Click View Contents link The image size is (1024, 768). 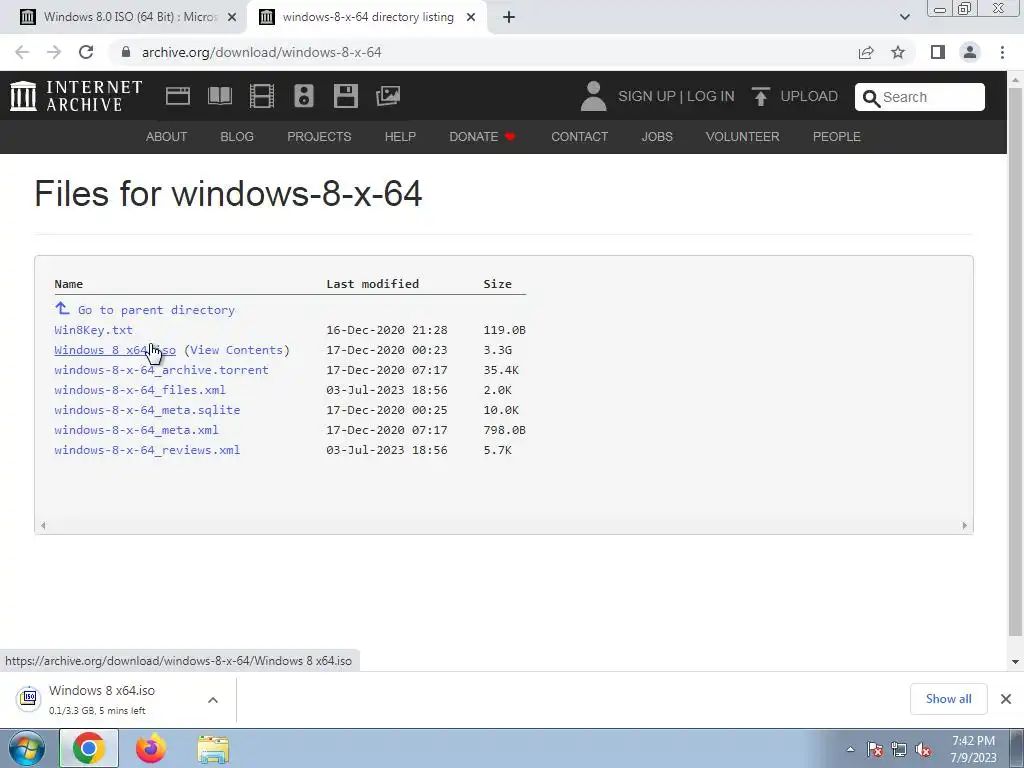pyautogui.click(x=236, y=350)
